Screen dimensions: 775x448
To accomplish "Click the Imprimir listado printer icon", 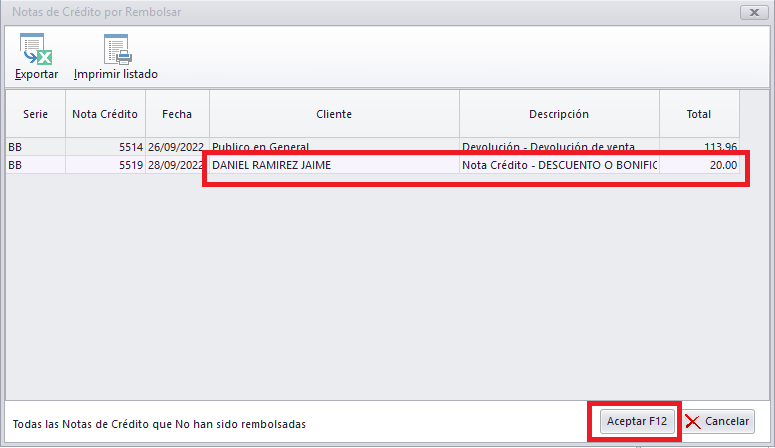I will click(x=116, y=49).
